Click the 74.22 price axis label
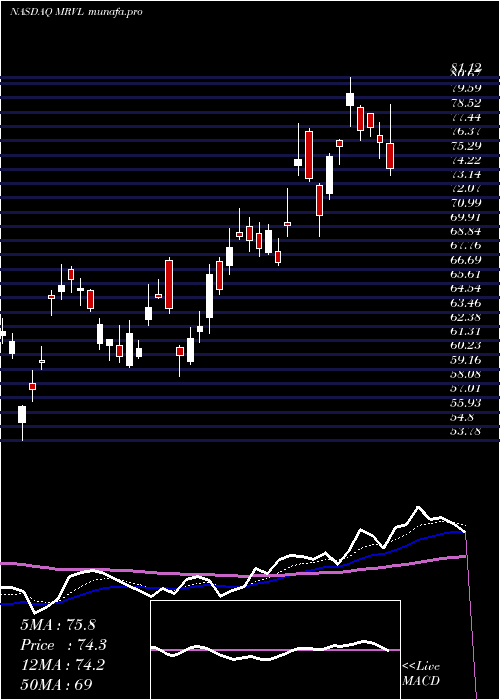 [466, 160]
